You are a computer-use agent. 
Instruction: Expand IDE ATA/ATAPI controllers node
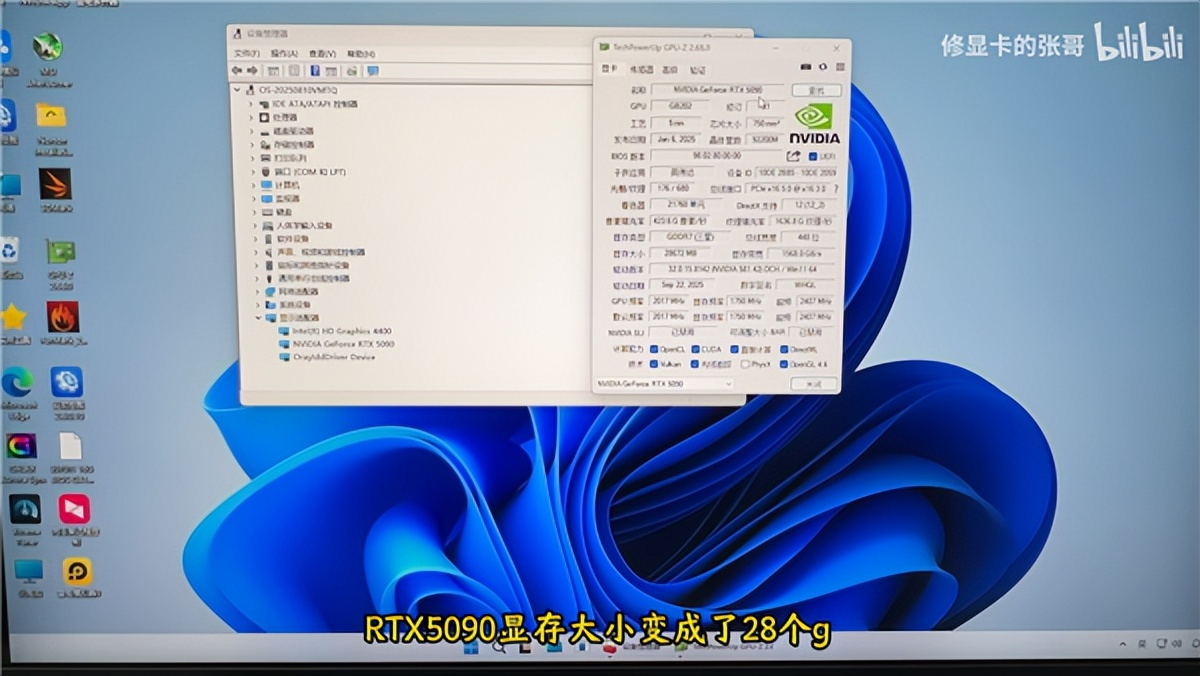pyautogui.click(x=252, y=104)
